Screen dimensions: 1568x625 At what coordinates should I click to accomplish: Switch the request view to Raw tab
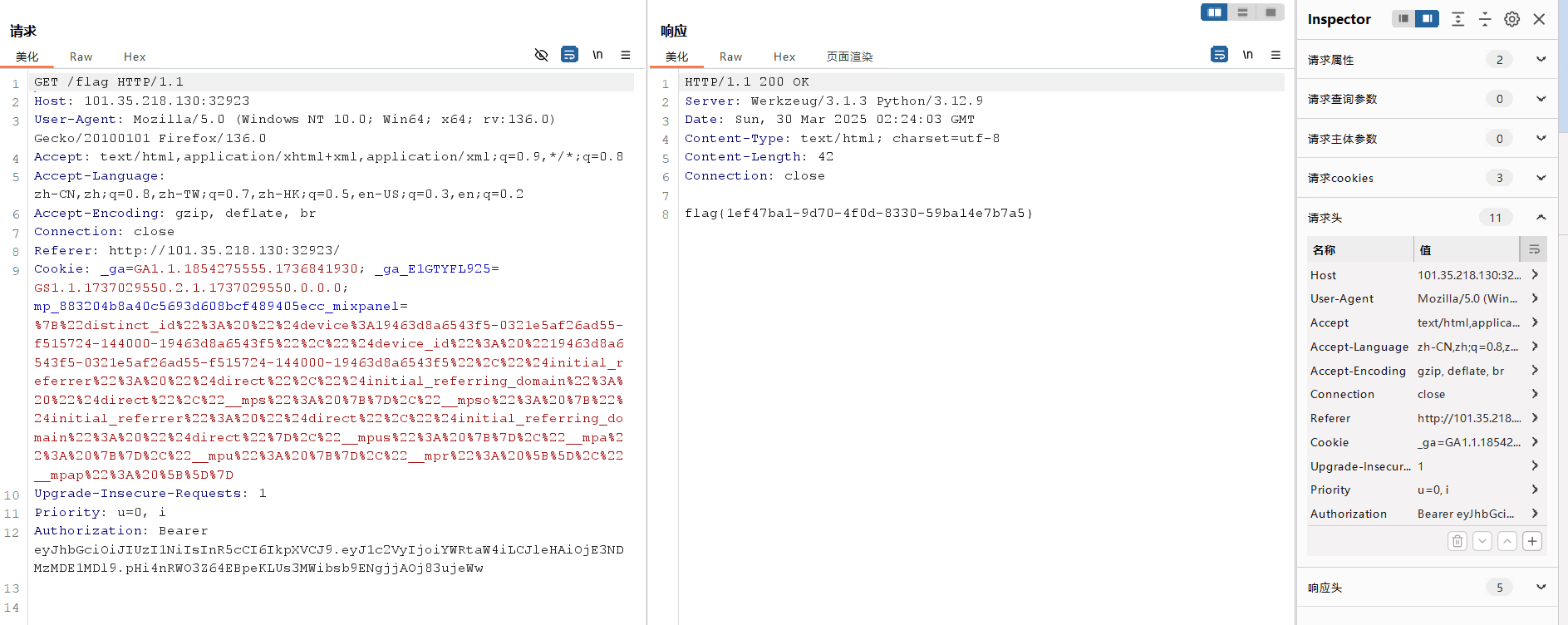tap(81, 57)
